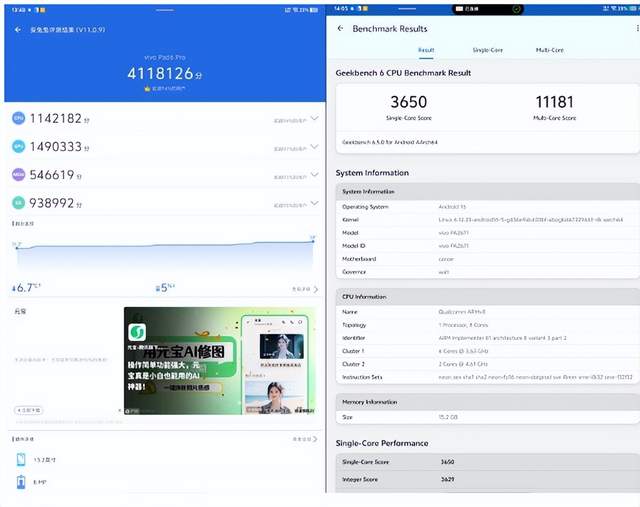Tap the Single-Core Performance heading

pos(382,443)
